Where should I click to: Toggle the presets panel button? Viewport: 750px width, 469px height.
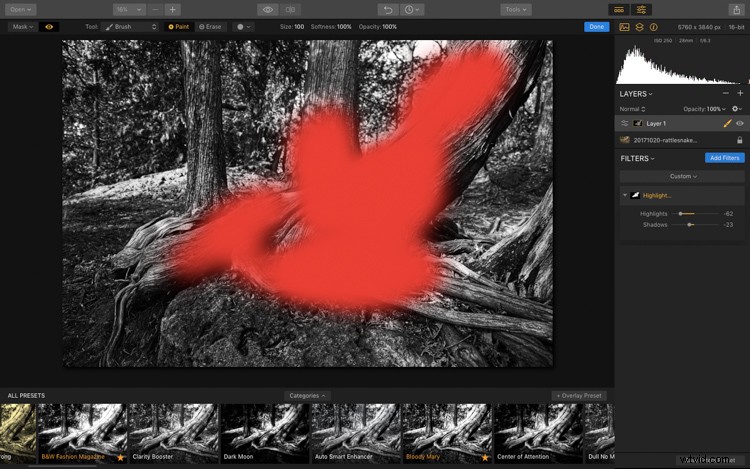pos(619,10)
